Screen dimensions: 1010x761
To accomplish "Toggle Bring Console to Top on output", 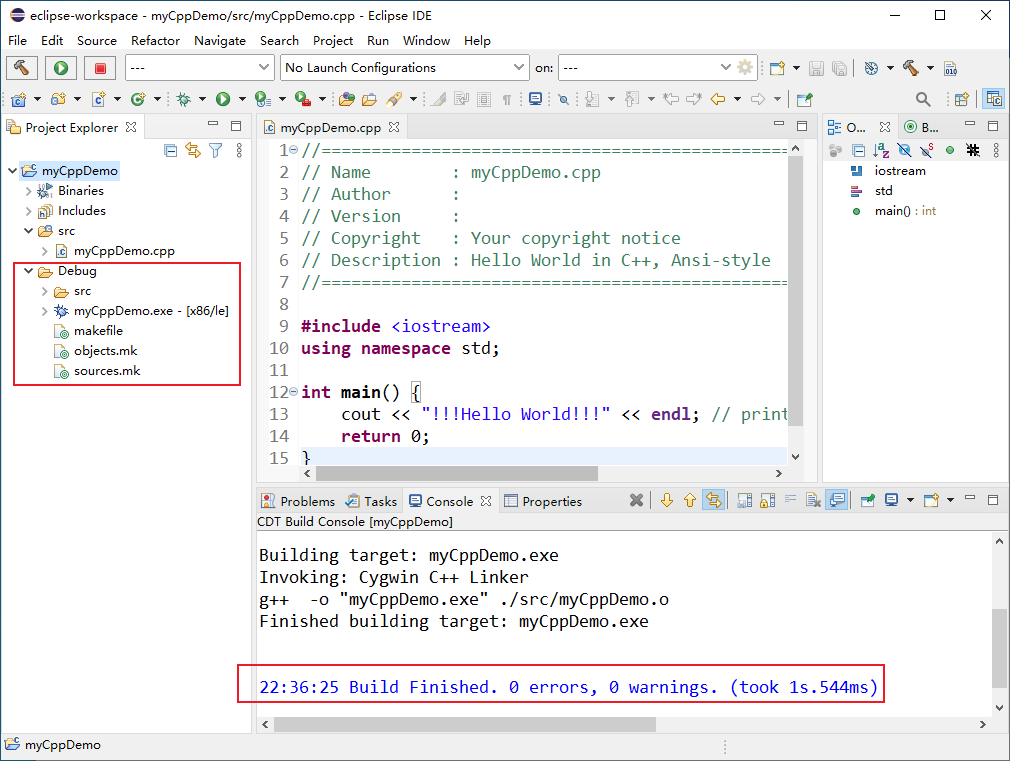I will 837,501.
